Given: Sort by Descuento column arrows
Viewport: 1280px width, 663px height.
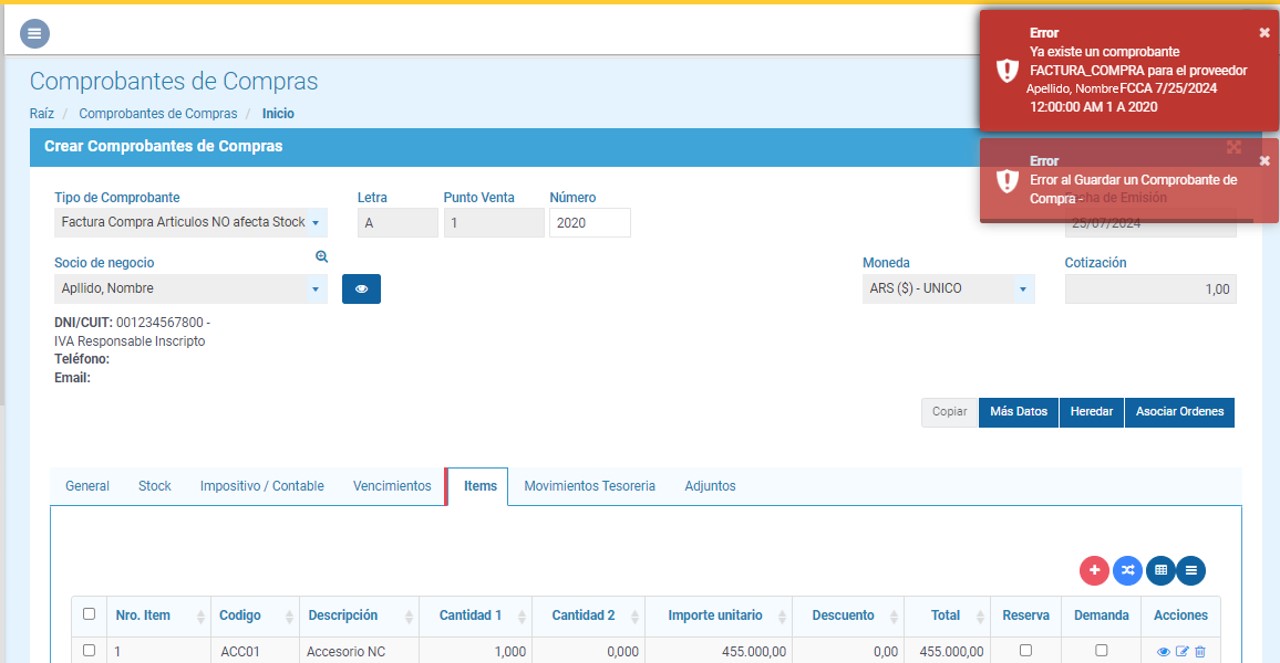Looking at the screenshot, I should (893, 616).
